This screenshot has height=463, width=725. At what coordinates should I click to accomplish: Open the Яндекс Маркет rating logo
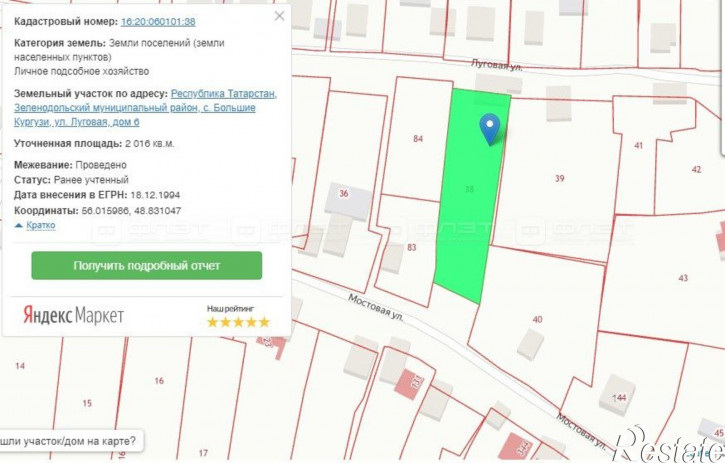(x=74, y=315)
